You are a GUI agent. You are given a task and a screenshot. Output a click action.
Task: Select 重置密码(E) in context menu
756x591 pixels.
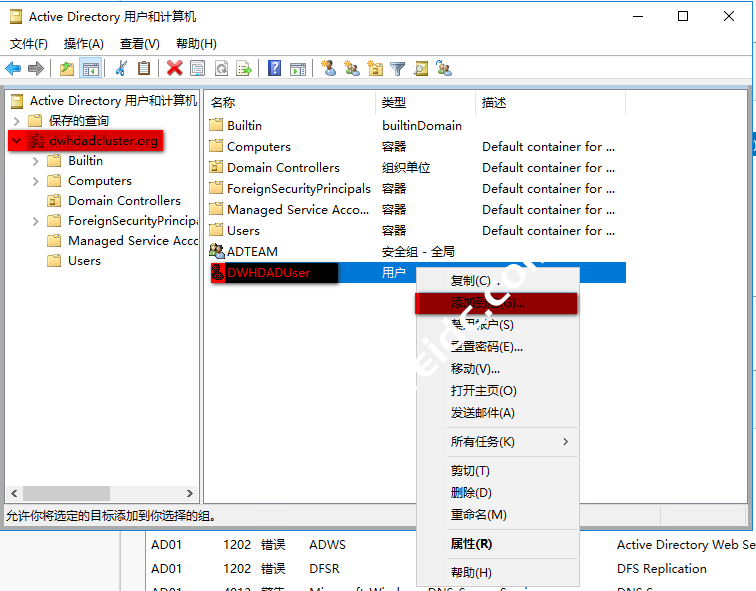tap(486, 347)
